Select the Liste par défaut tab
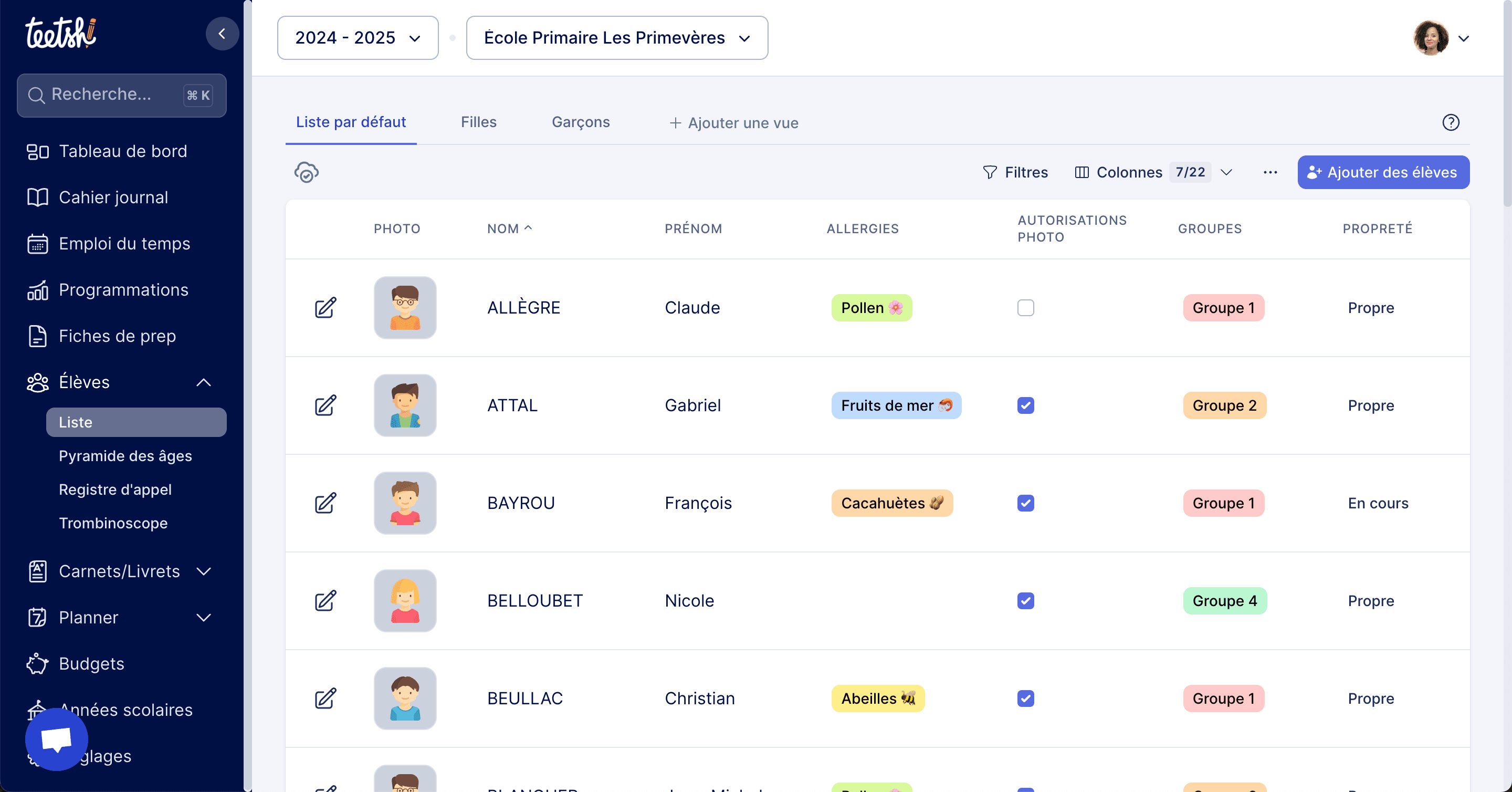Viewport: 1512px width, 792px height. [x=351, y=122]
